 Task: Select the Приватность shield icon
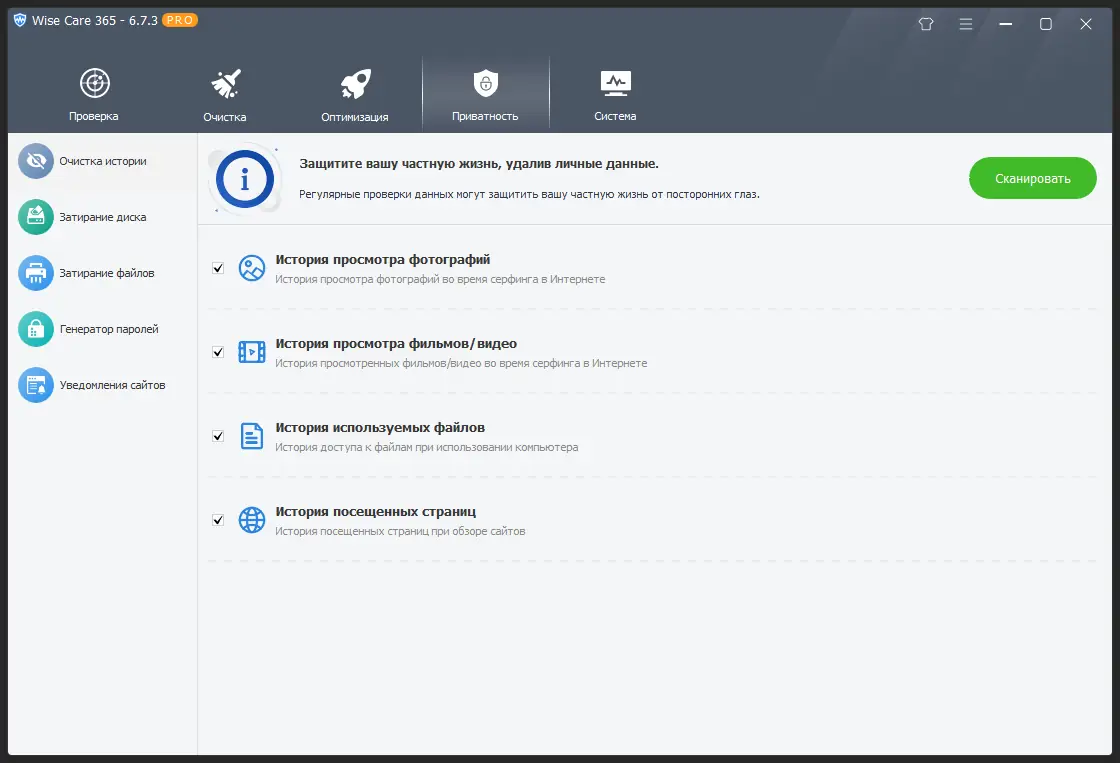point(486,83)
